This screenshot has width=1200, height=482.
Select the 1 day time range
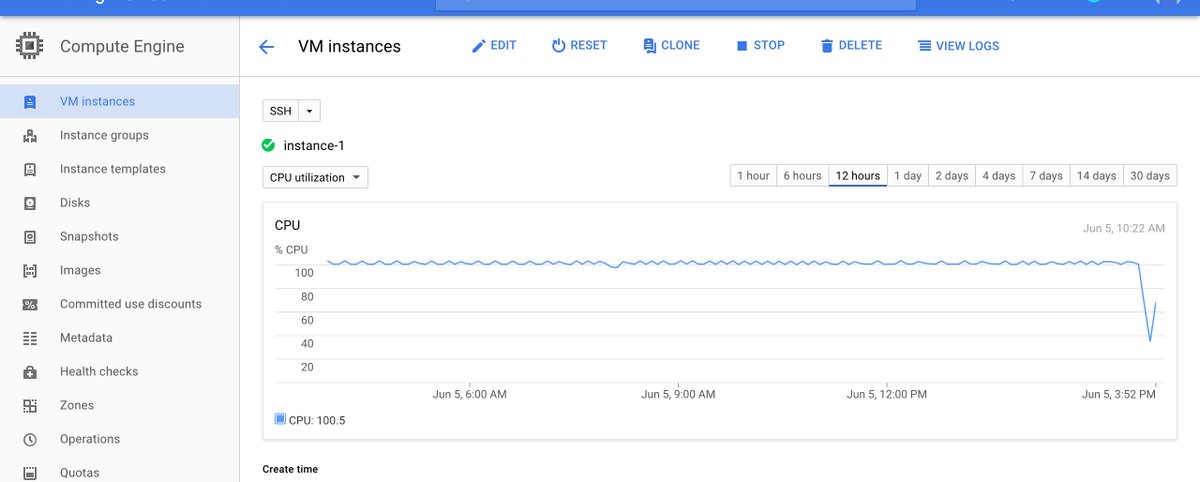click(x=908, y=176)
